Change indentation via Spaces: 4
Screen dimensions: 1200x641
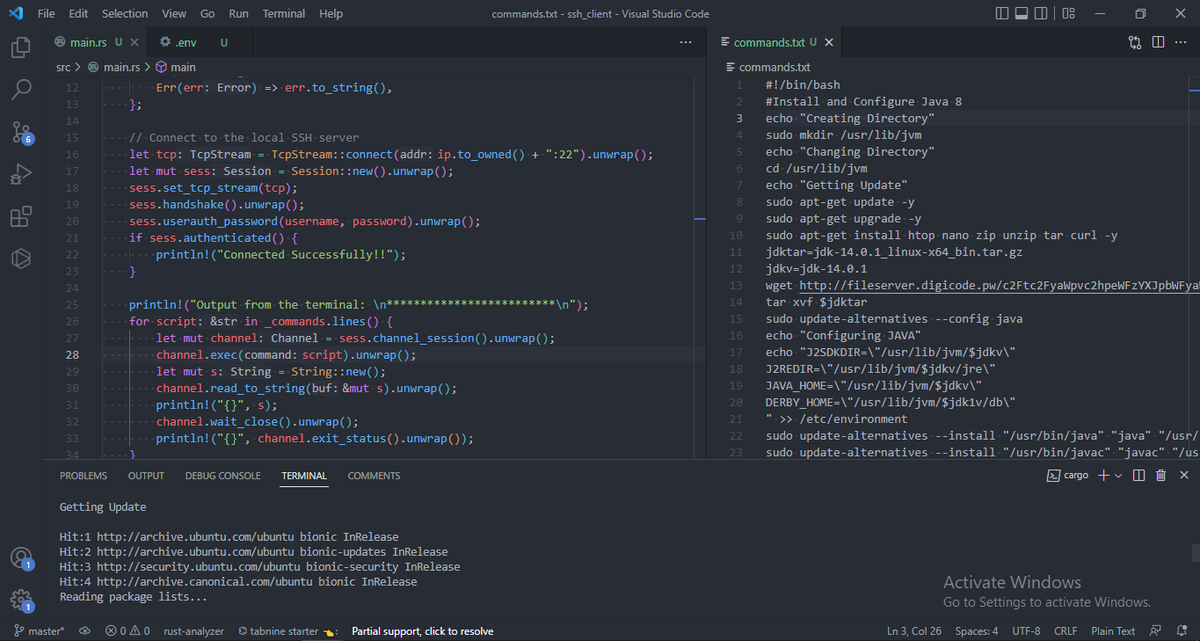click(976, 631)
